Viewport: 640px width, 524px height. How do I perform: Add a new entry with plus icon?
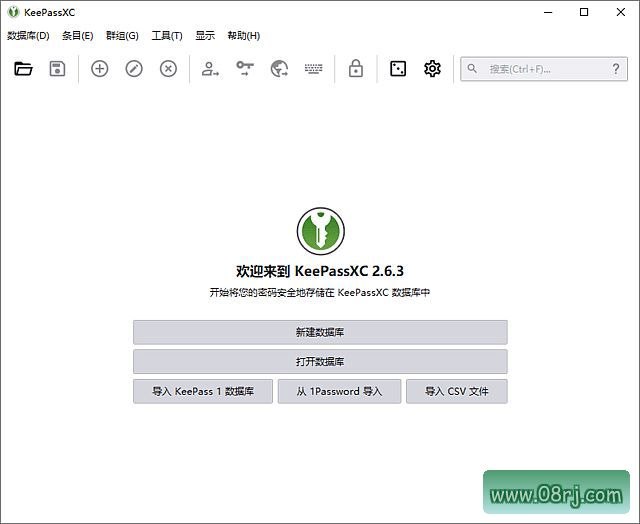[x=100, y=69]
